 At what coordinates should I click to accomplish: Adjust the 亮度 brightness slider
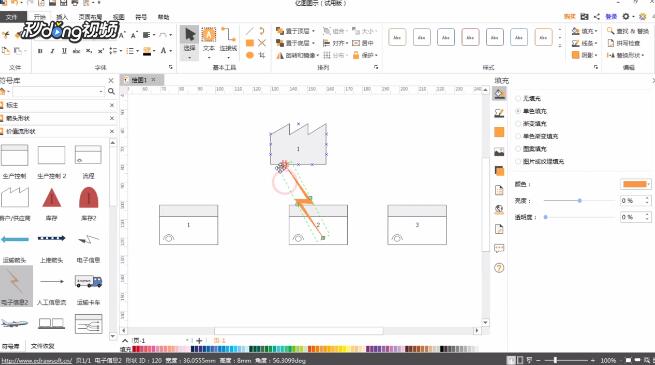(x=580, y=200)
